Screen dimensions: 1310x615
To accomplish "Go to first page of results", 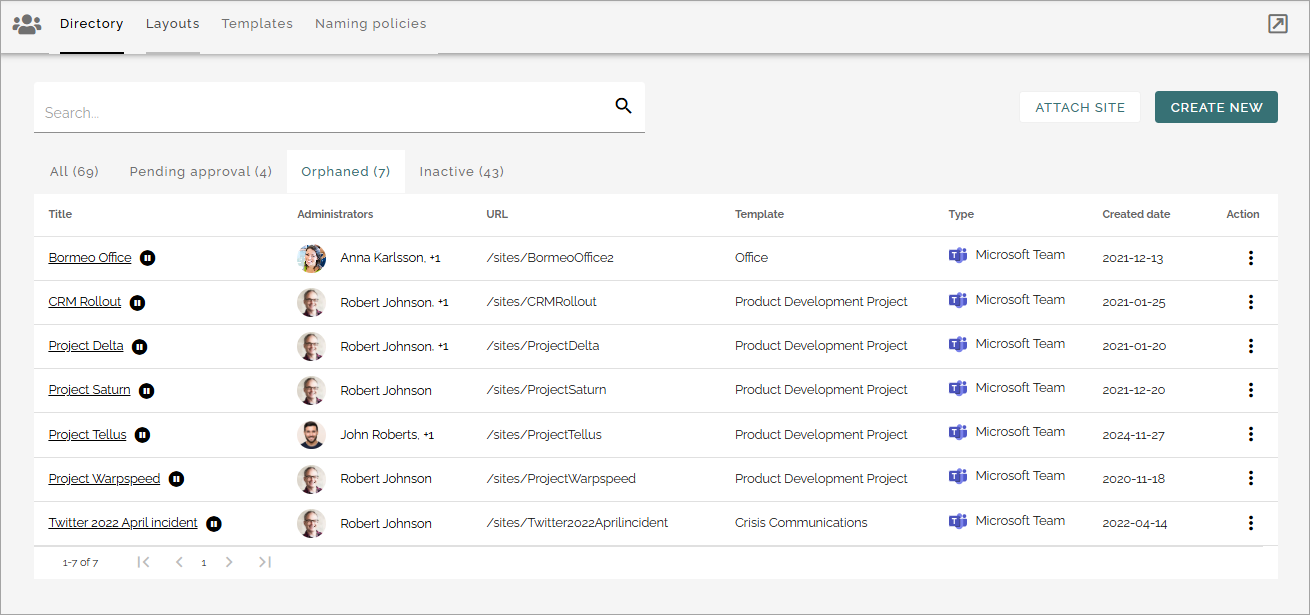I will (x=143, y=562).
